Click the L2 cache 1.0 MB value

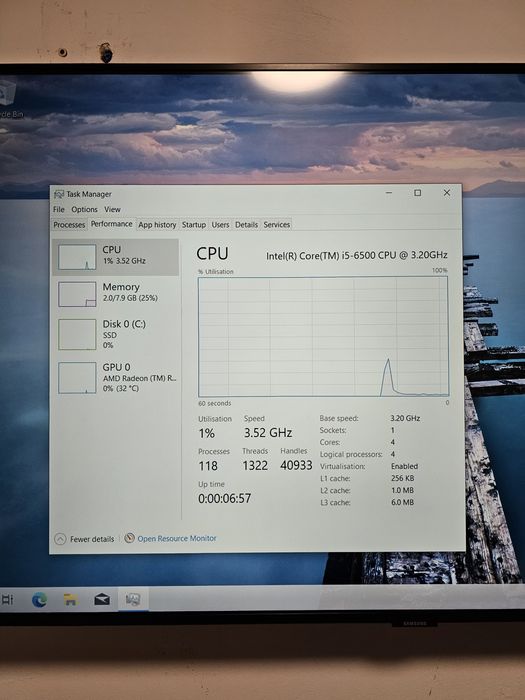(402, 490)
